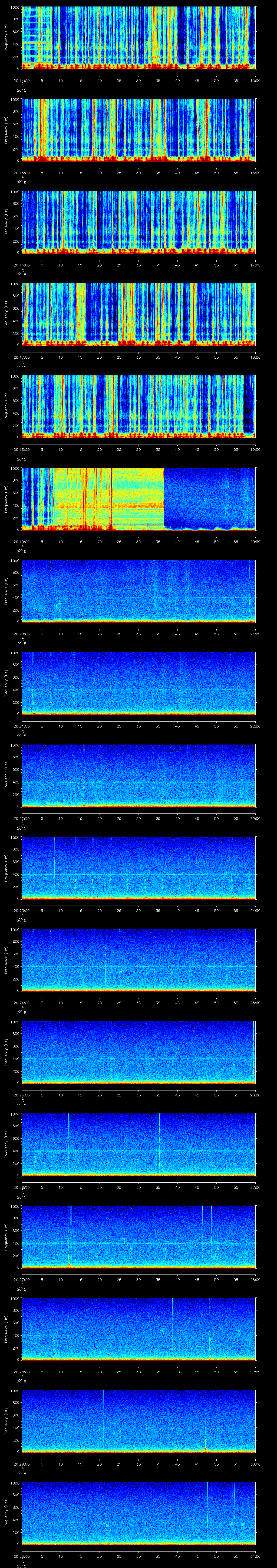Click the "20:21:00" time axis label
277x1568 pixels.
pyautogui.click(x=22, y=726)
